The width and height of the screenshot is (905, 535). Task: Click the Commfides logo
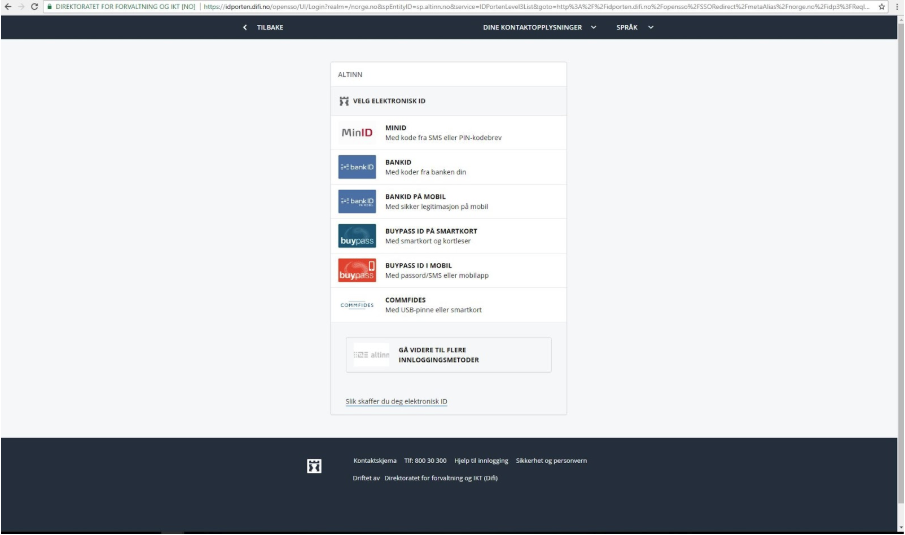click(x=357, y=305)
